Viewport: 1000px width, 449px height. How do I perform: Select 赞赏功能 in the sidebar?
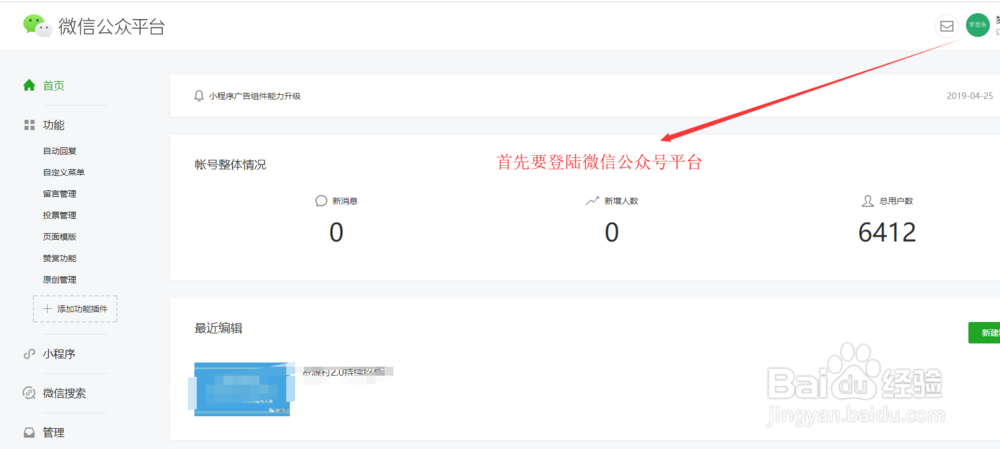click(x=60, y=258)
